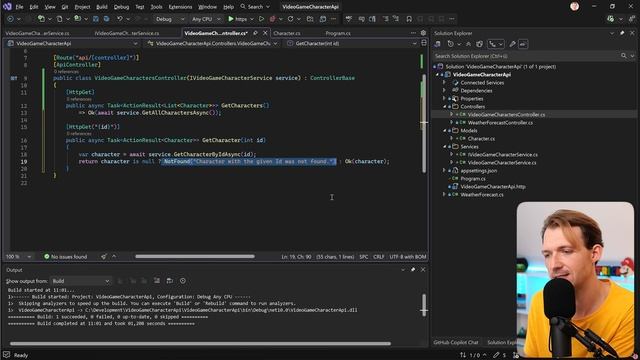Screen dimensions: 640x360
Task: Click UTF-8 with BOM encoding indicator
Action: click(x=408, y=257)
